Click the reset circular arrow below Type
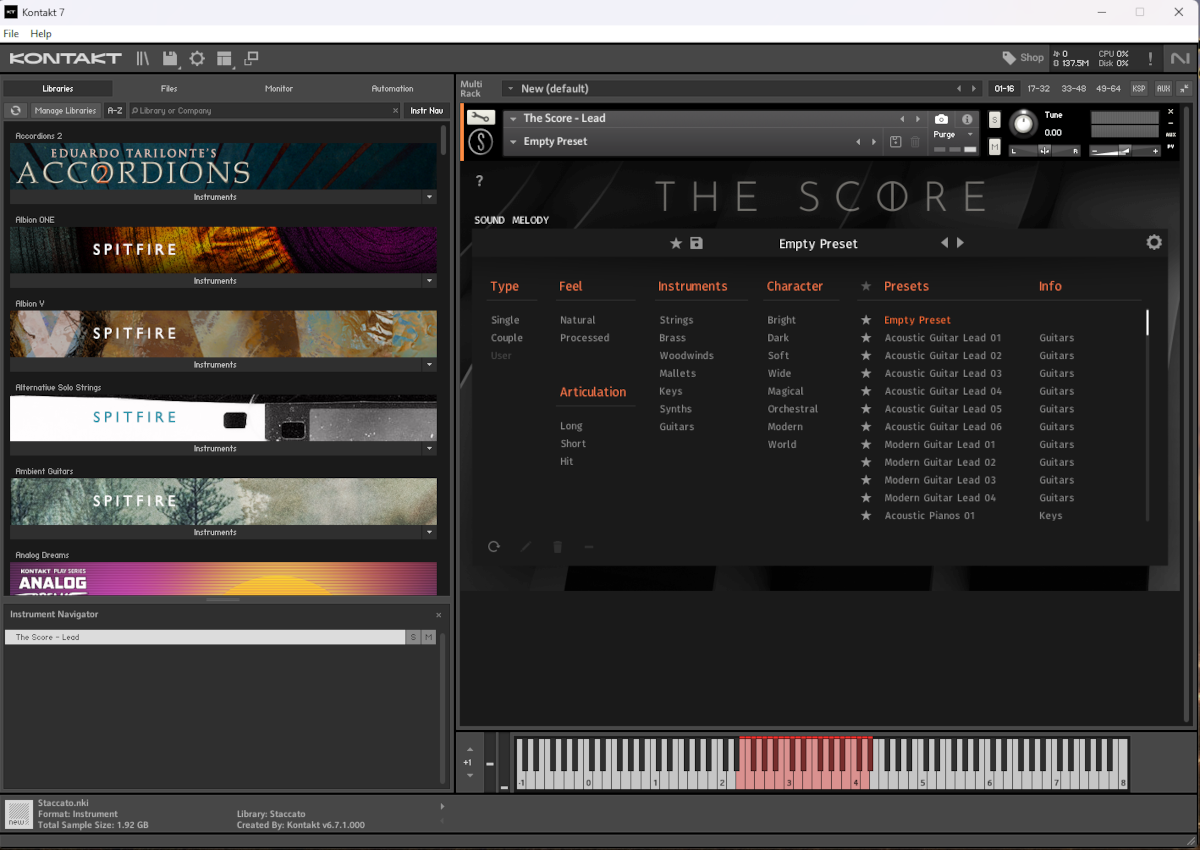This screenshot has height=850, width=1200. (x=494, y=547)
